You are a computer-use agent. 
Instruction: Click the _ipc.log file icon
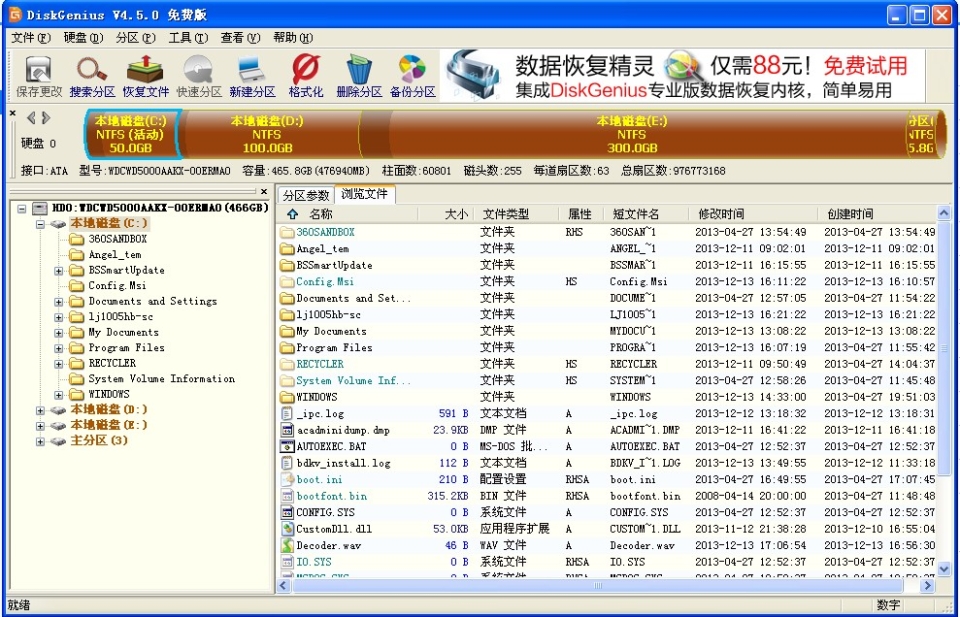[x=287, y=414]
